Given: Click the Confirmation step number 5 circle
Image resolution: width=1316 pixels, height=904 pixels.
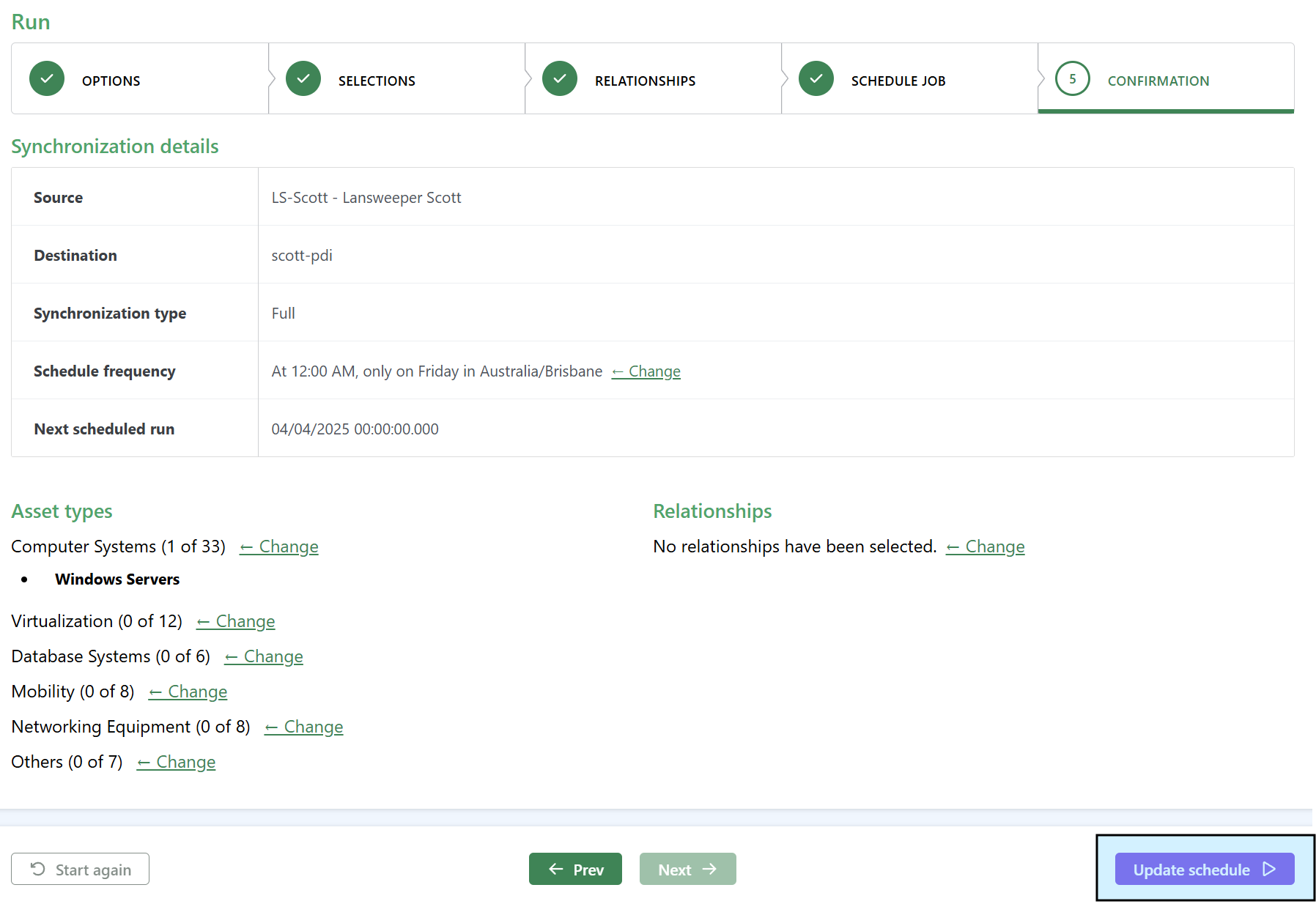Looking at the screenshot, I should point(1073,78).
